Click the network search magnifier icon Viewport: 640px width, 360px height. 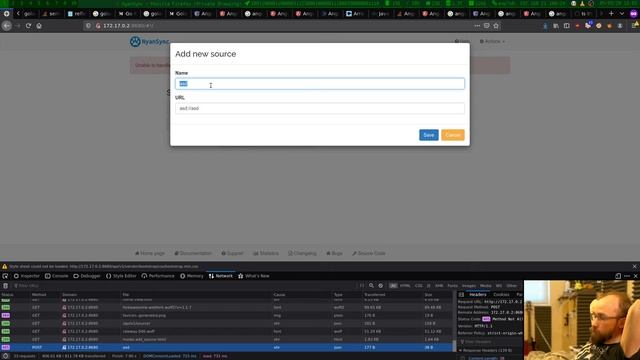[371, 286]
